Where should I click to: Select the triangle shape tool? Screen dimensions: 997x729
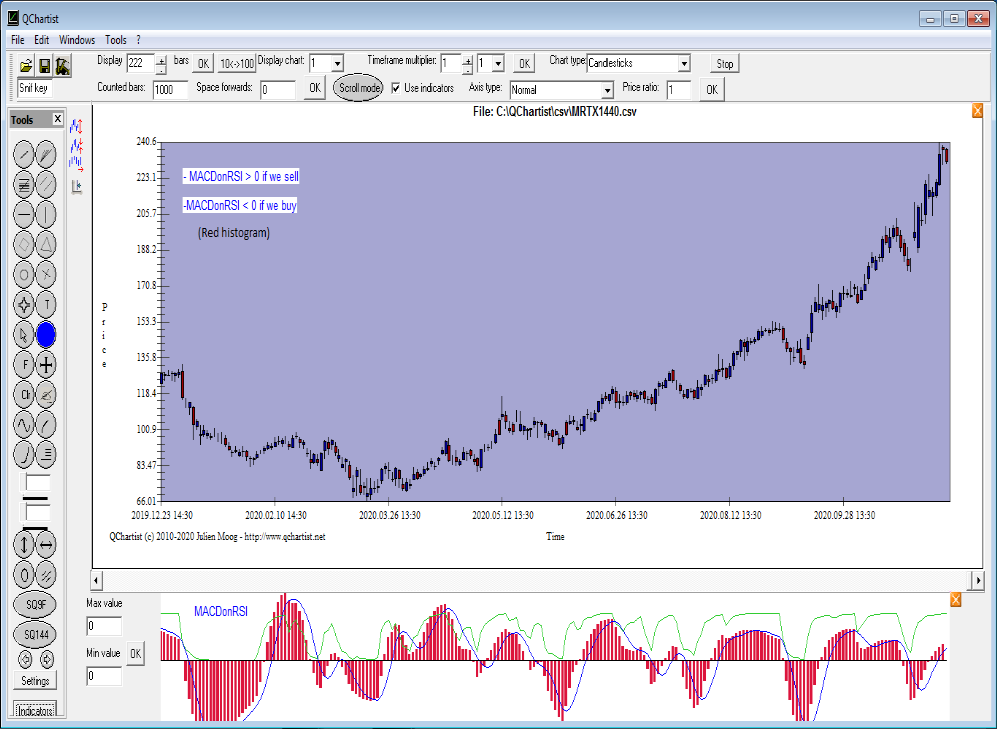pos(47,244)
